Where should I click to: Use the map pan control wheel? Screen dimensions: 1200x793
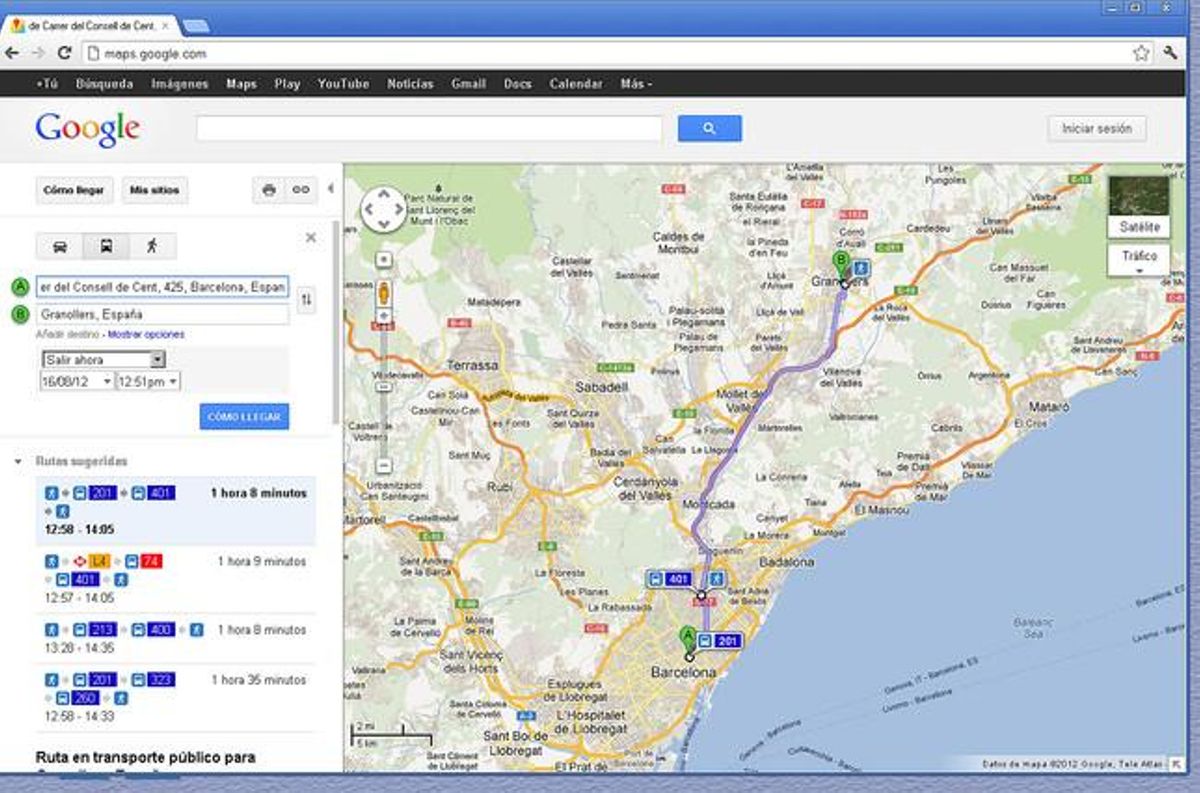tap(383, 209)
